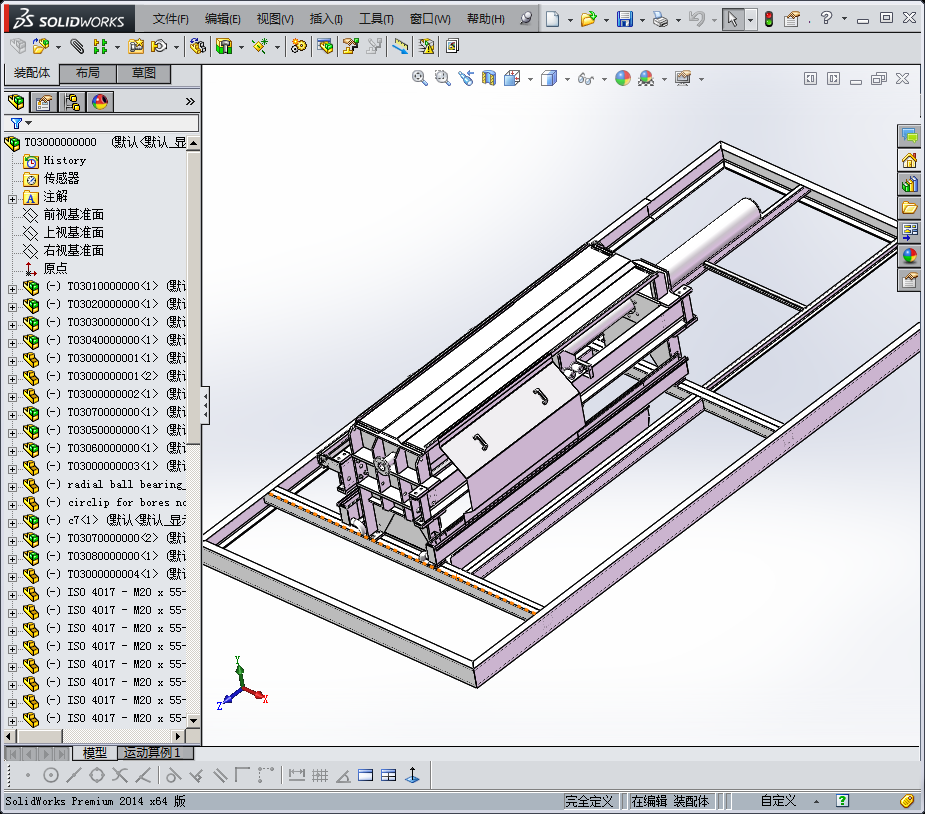Click the Save disk icon
Screen dimensions: 925x814
point(624,19)
